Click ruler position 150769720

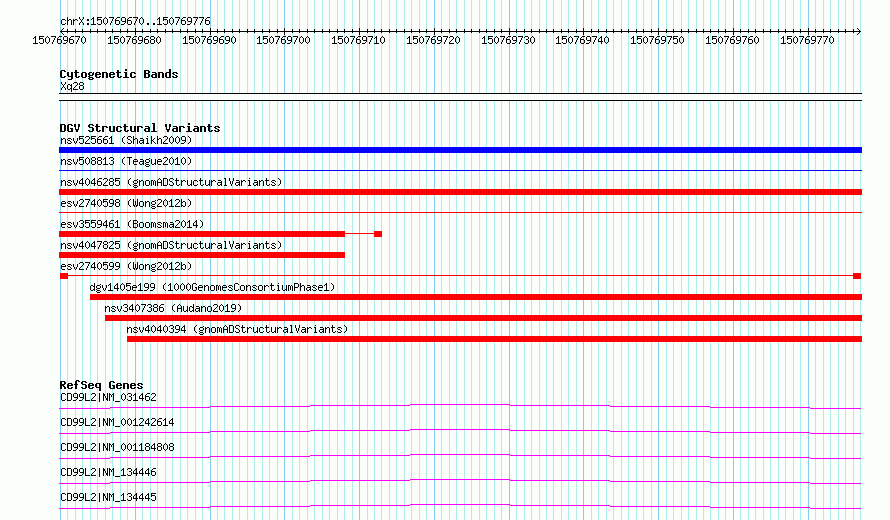pyautogui.click(x=433, y=40)
